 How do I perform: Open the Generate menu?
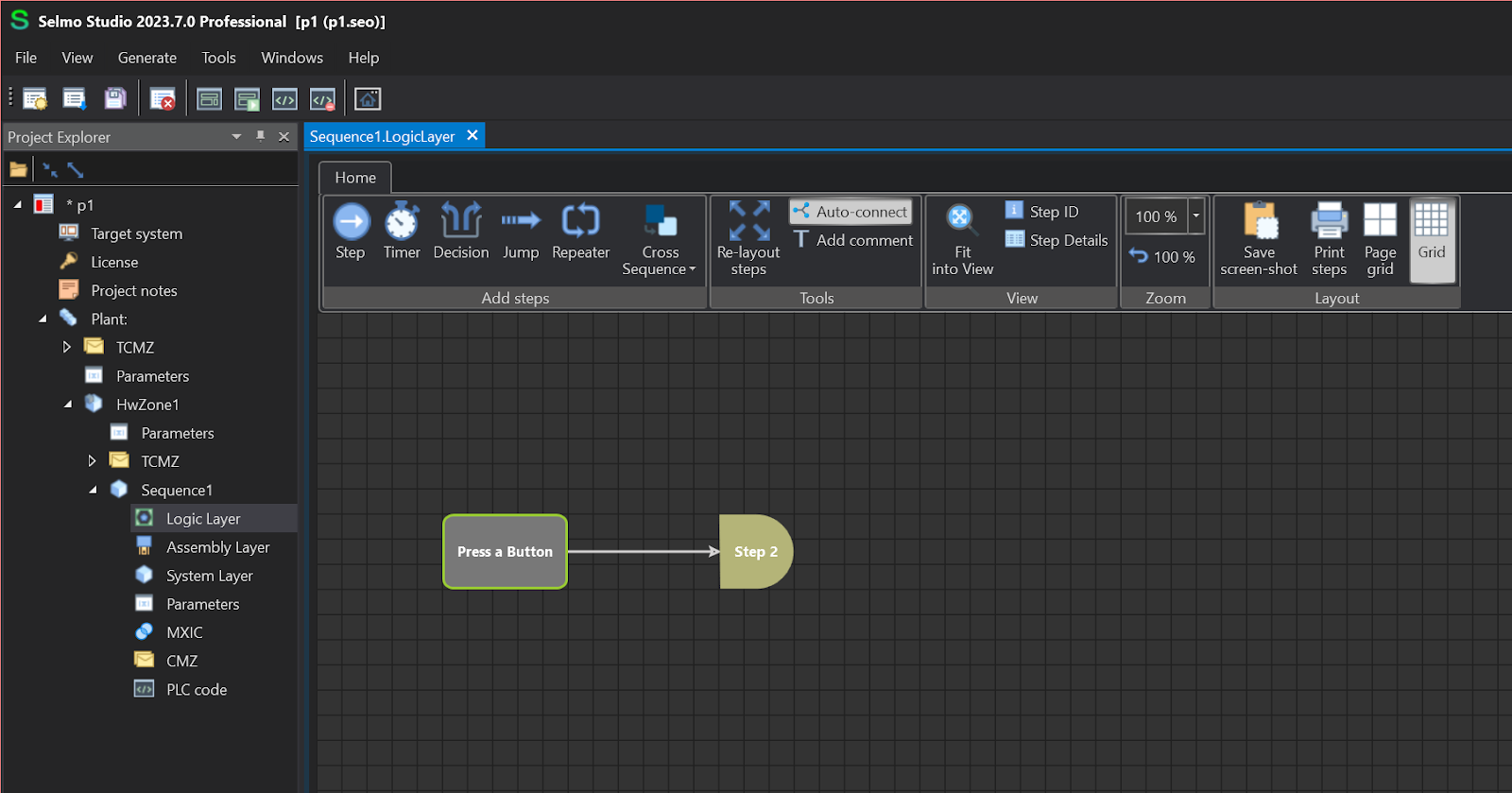click(147, 58)
